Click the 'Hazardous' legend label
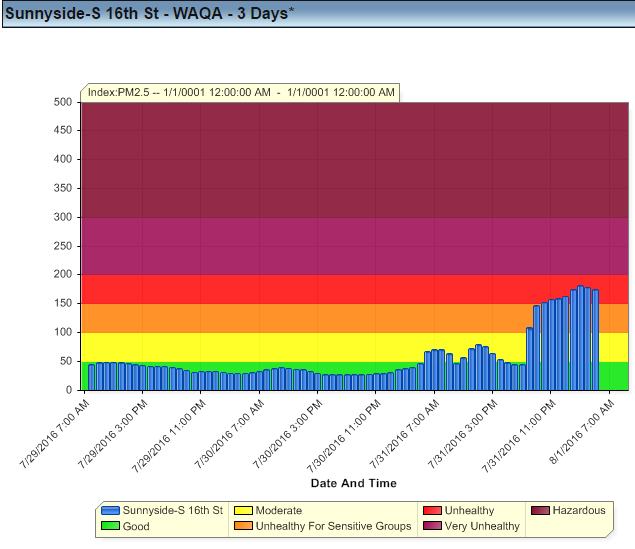Image resolution: width=635 pixels, height=549 pixels. 579,510
